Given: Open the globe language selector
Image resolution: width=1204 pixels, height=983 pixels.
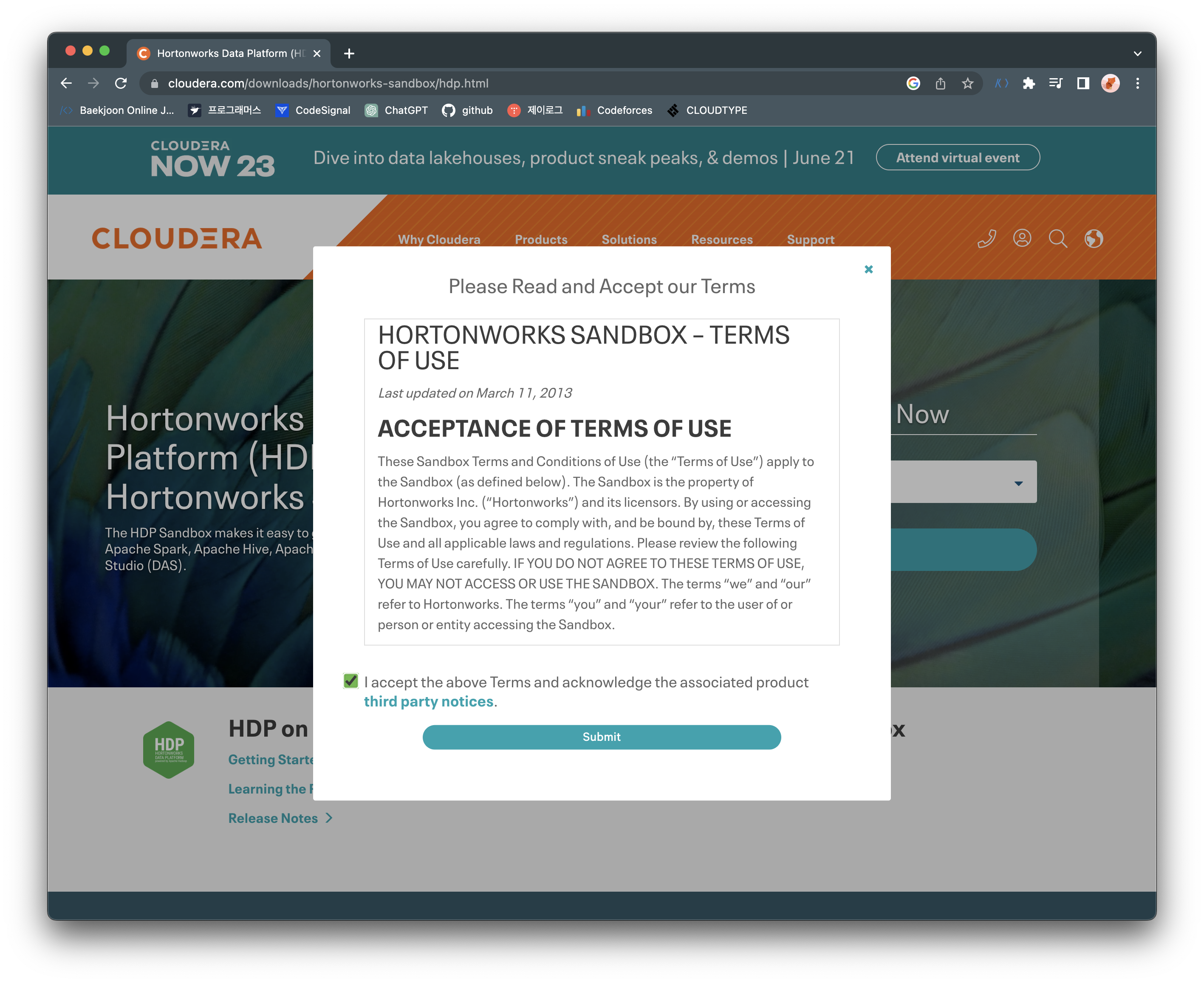Looking at the screenshot, I should tap(1093, 238).
